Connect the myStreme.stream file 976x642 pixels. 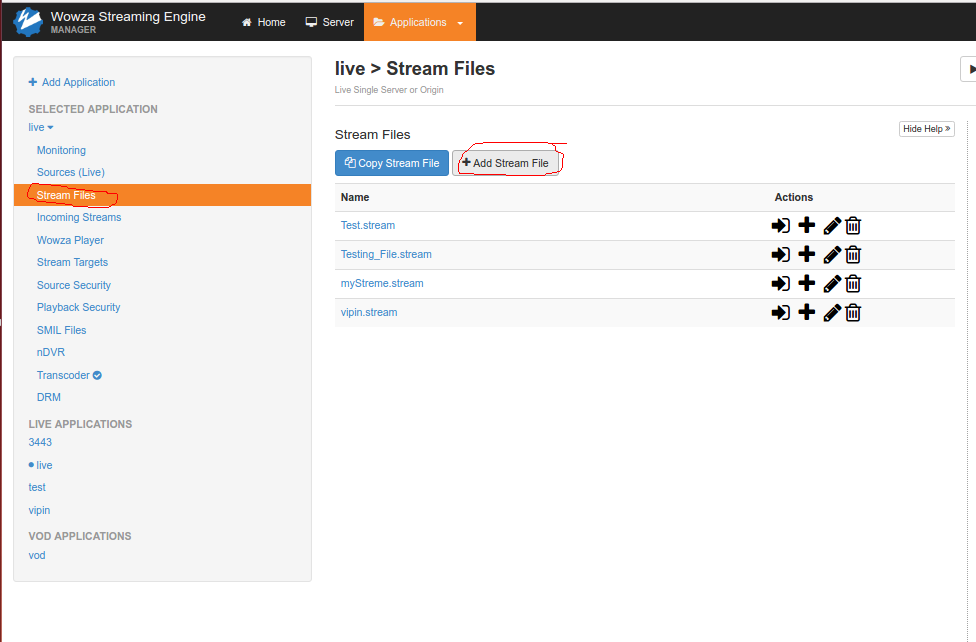click(781, 283)
